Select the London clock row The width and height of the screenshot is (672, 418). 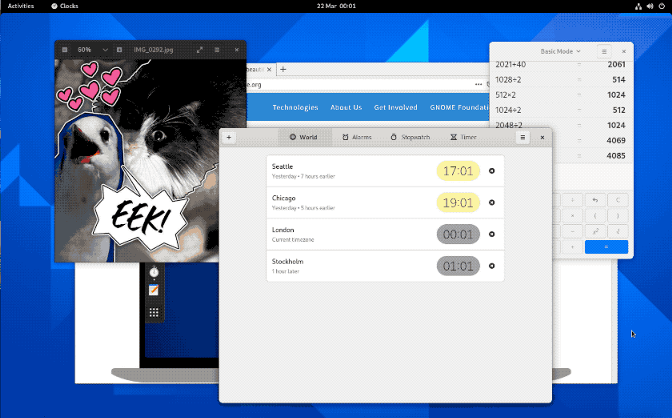[x=385, y=235]
